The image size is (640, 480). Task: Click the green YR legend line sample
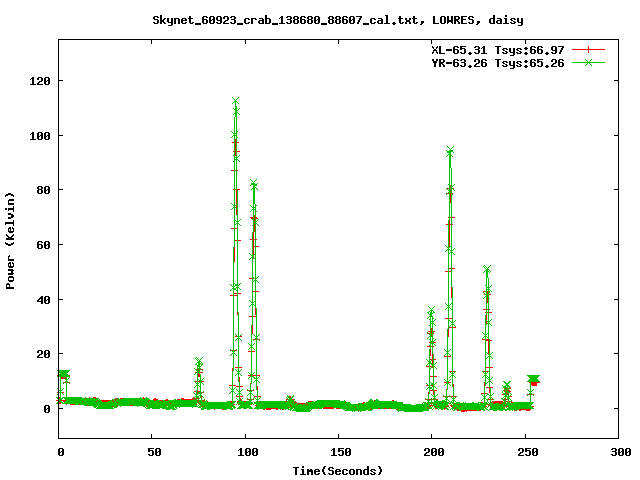tap(588, 62)
